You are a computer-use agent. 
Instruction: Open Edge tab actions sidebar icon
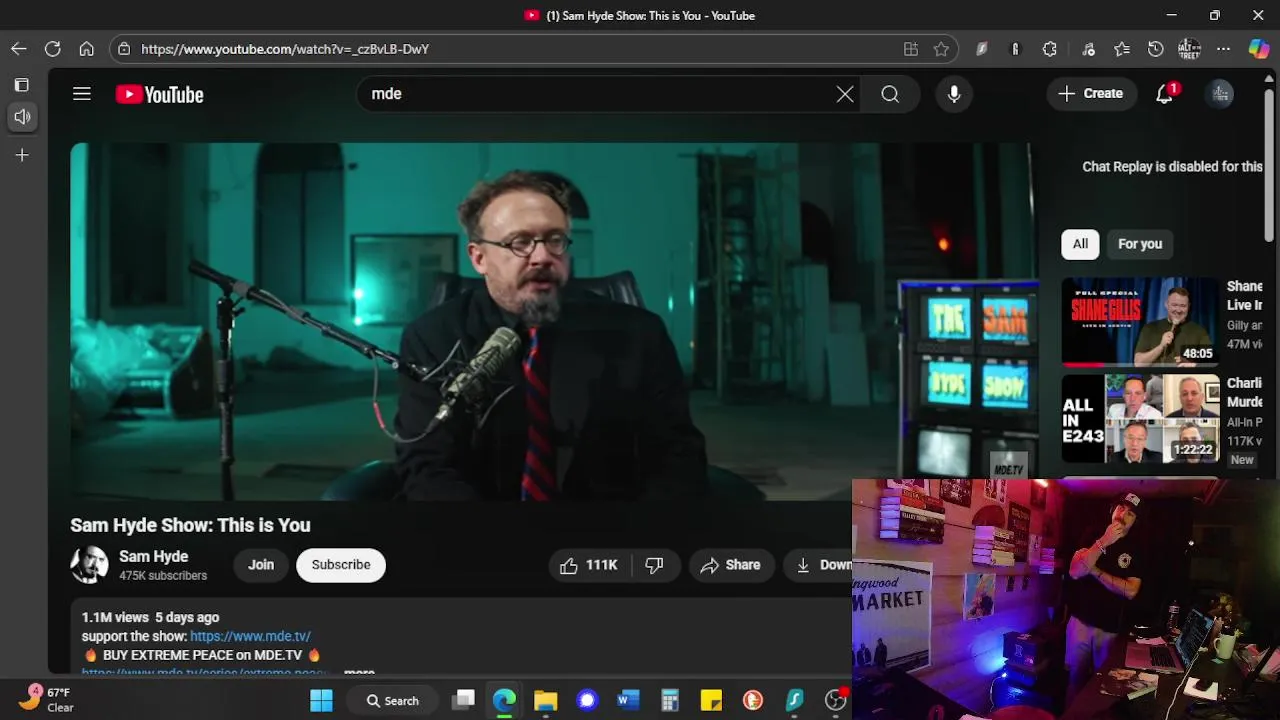pos(22,85)
